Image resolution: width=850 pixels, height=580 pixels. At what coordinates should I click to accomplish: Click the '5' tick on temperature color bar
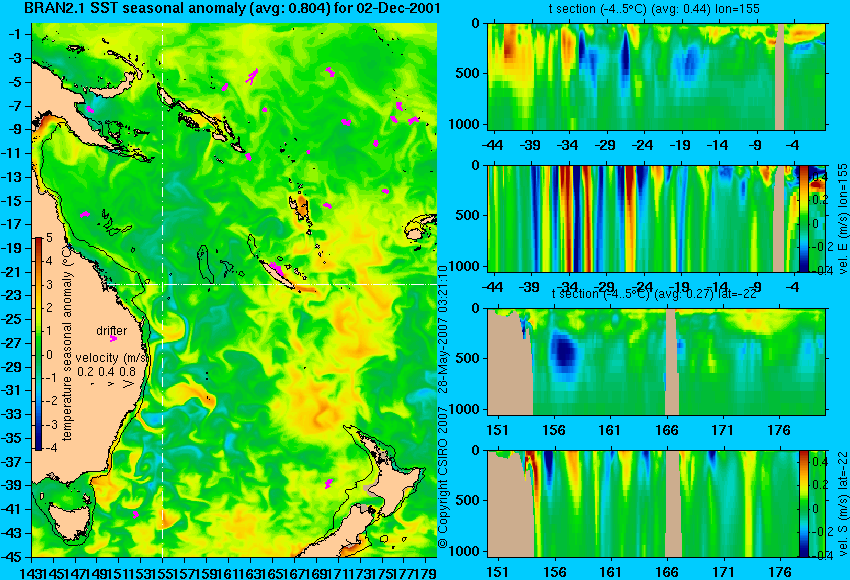point(49,237)
